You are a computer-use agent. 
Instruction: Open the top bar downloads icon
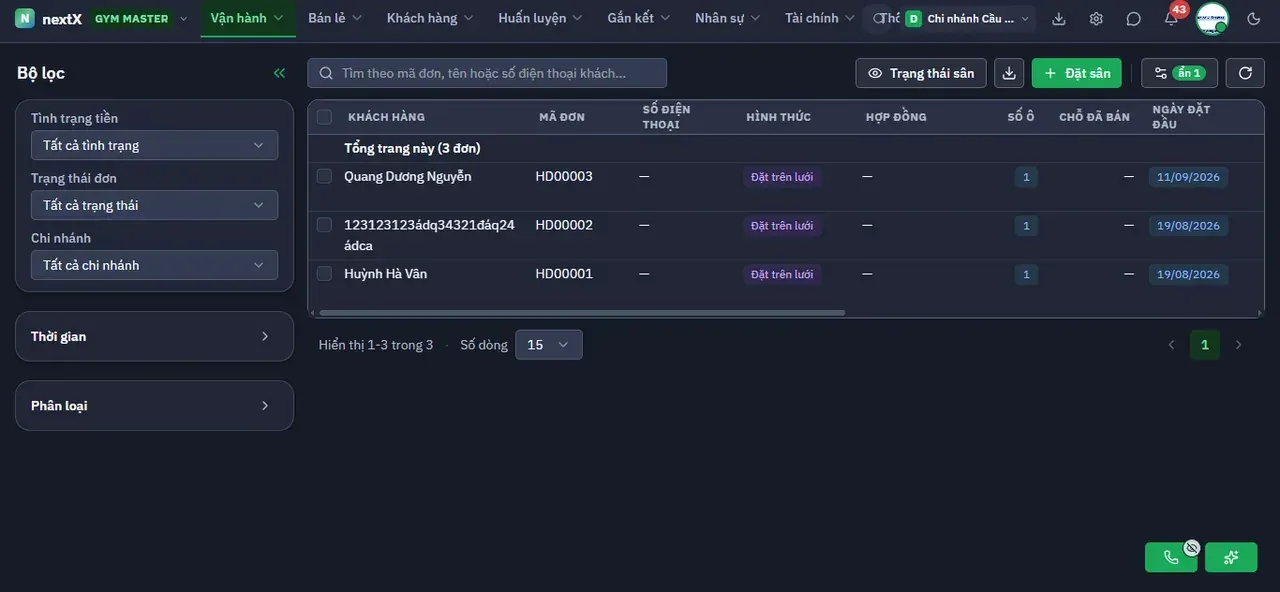[x=1059, y=18]
